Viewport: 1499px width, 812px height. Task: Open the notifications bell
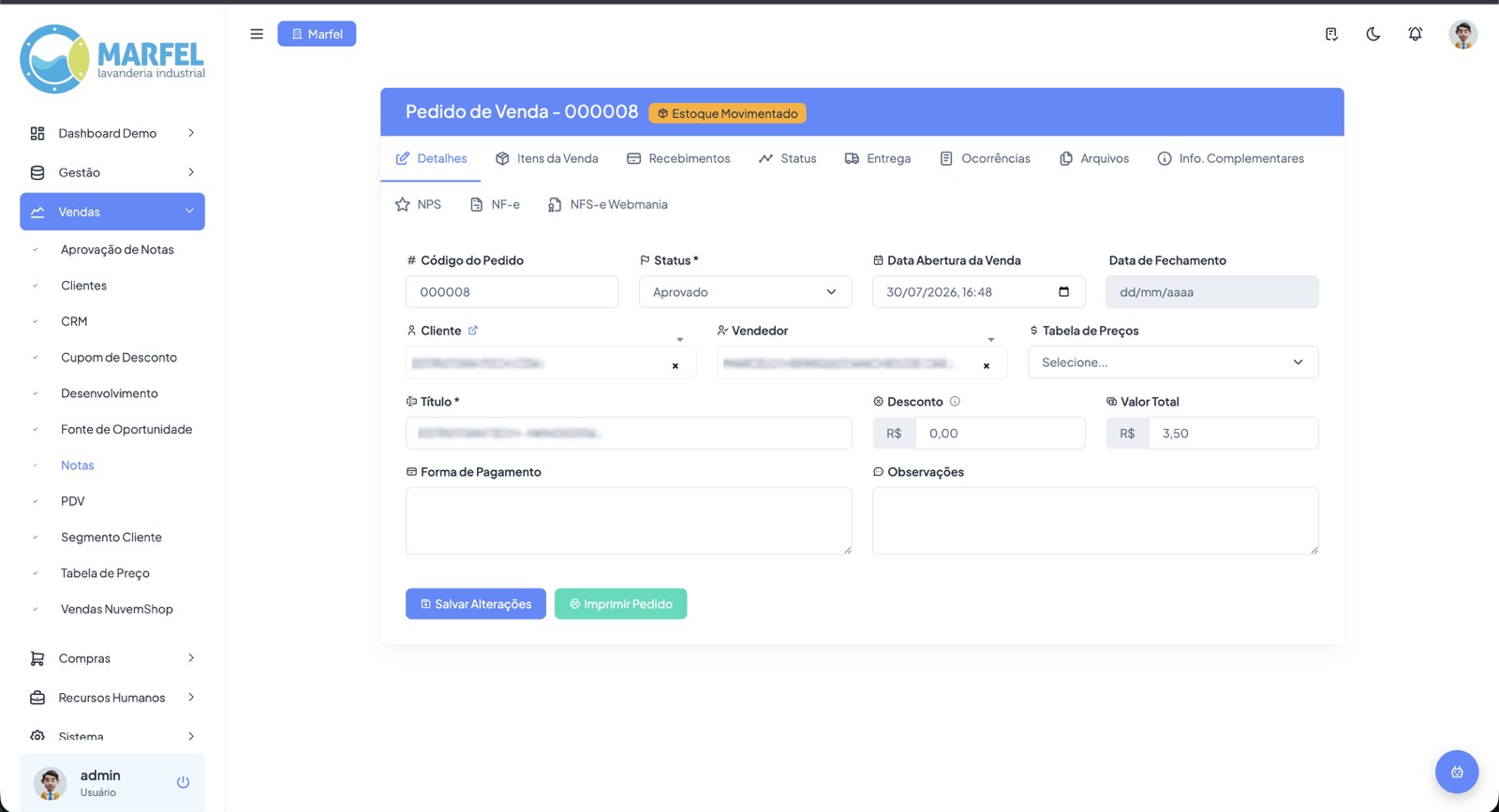click(x=1416, y=34)
